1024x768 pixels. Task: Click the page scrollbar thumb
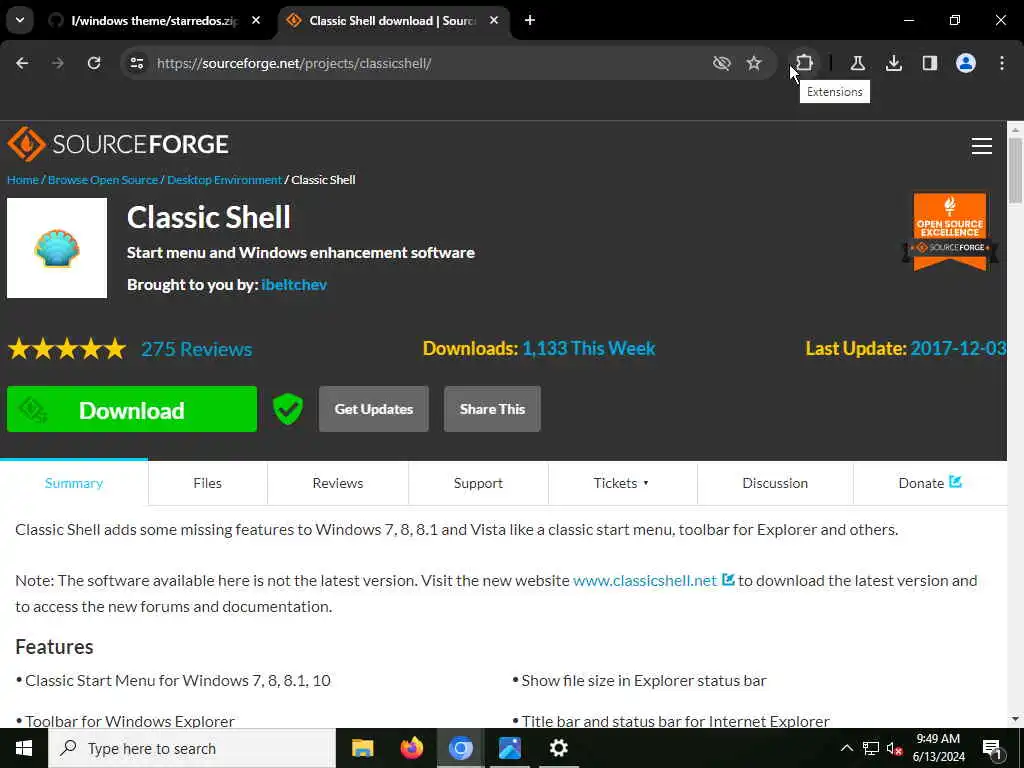(1016, 170)
